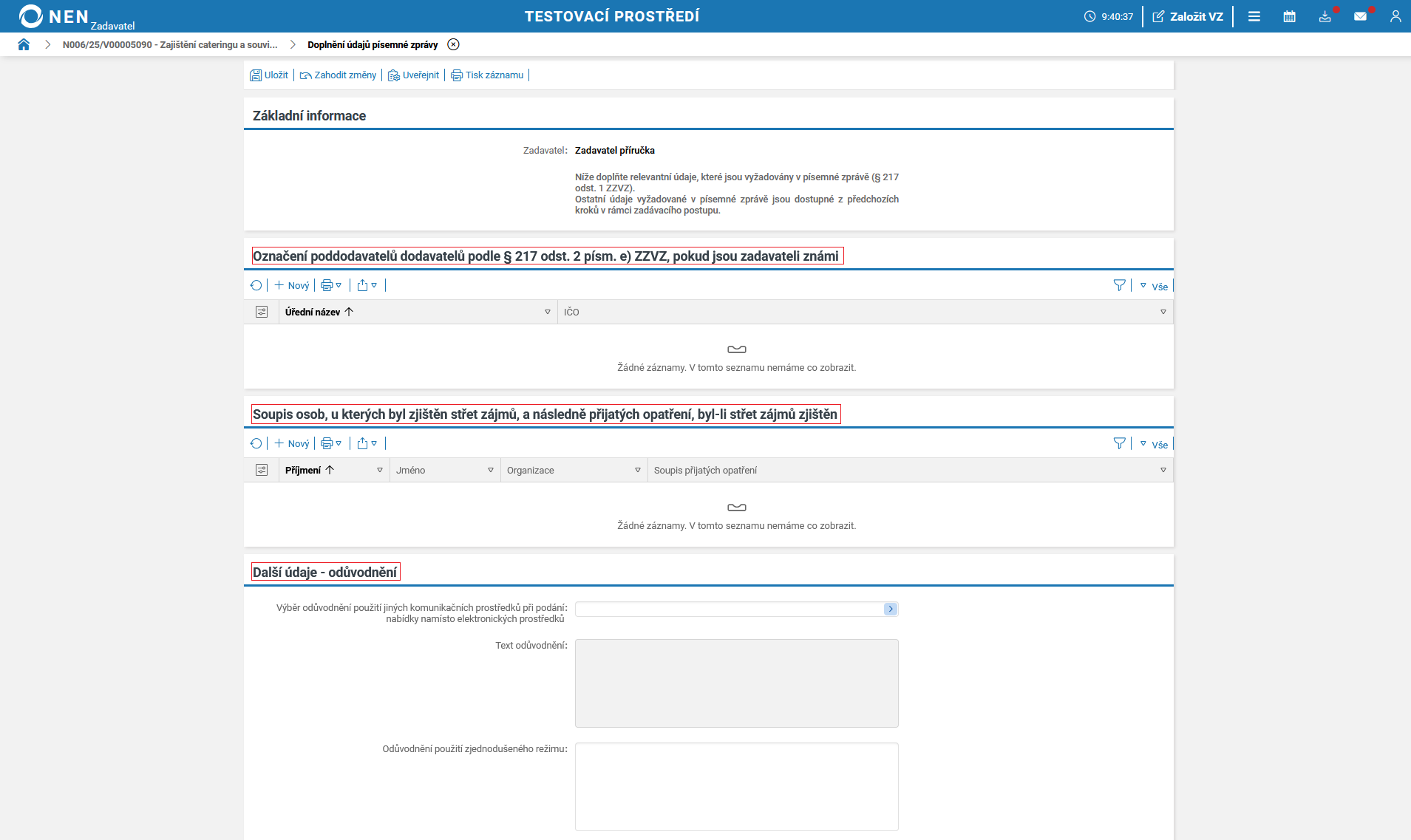The image size is (1411, 840).
Task: Refresh the poddodavatelé list
Action: coord(256,285)
